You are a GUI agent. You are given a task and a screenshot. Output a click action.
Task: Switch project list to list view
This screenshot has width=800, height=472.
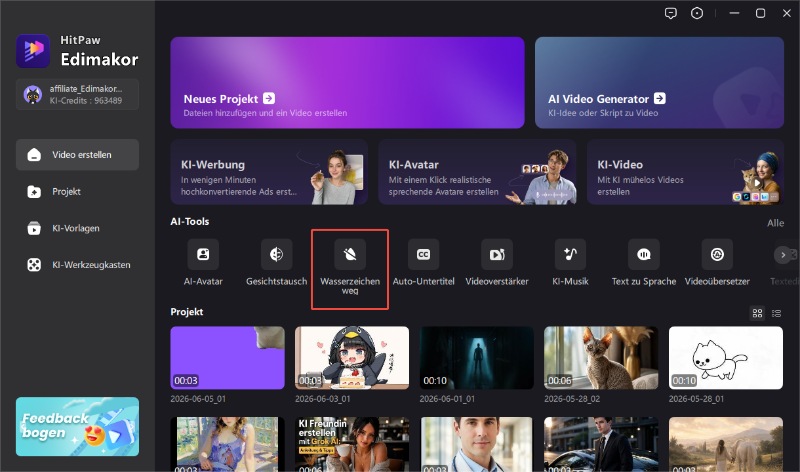point(777,313)
